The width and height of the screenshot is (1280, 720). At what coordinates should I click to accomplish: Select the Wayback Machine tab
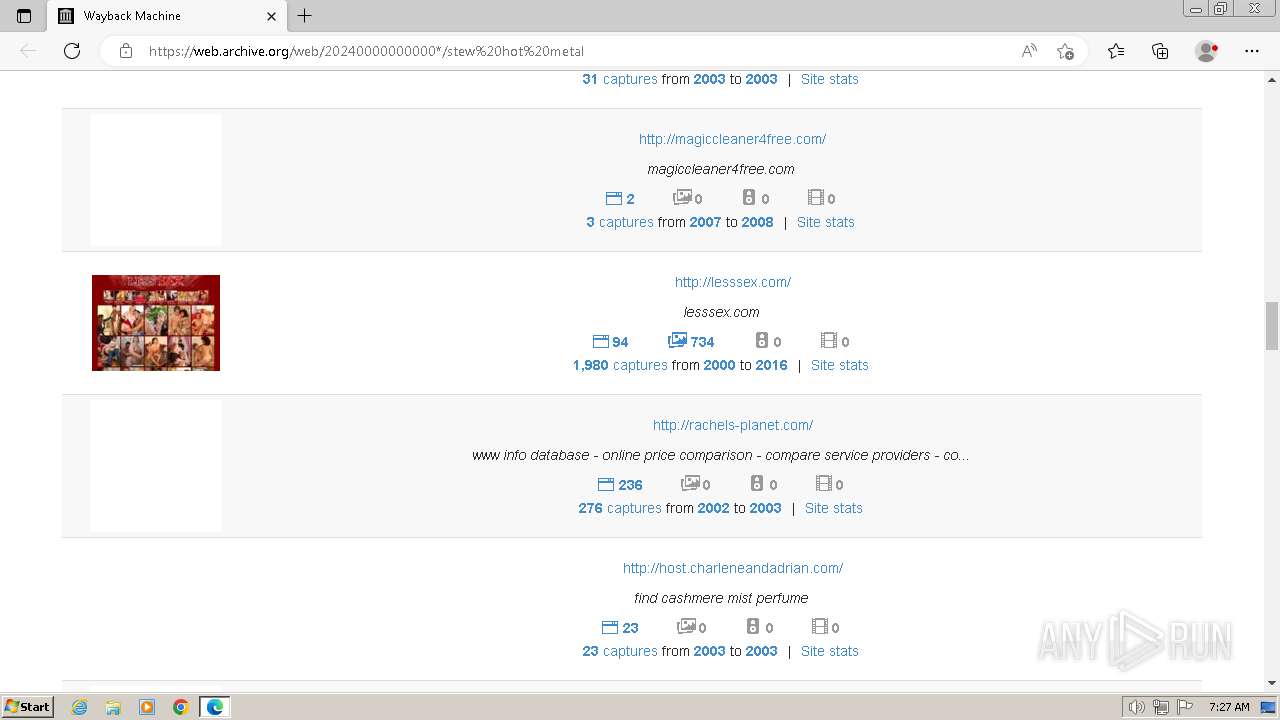pyautogui.click(x=166, y=16)
